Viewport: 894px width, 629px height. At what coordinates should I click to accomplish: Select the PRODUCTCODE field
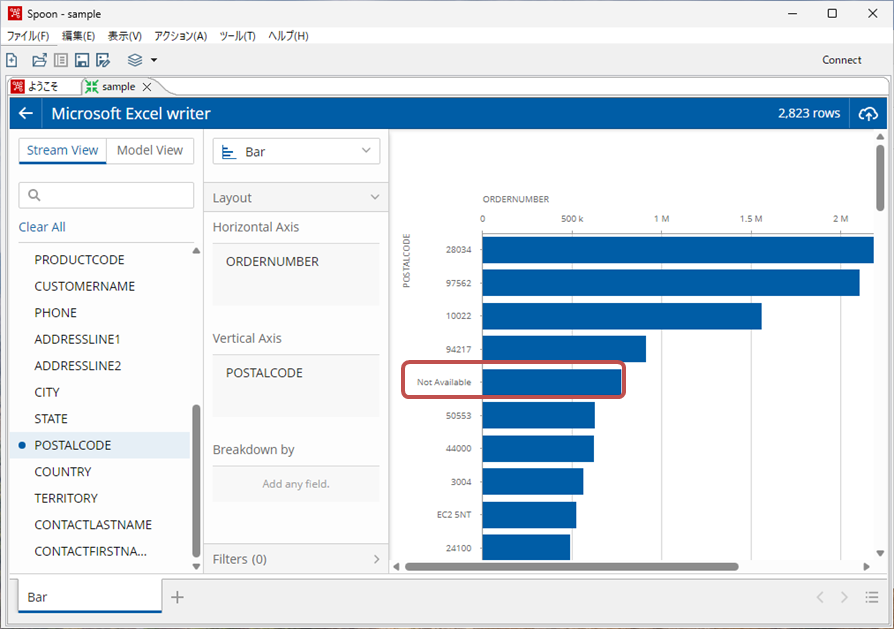[79, 260]
